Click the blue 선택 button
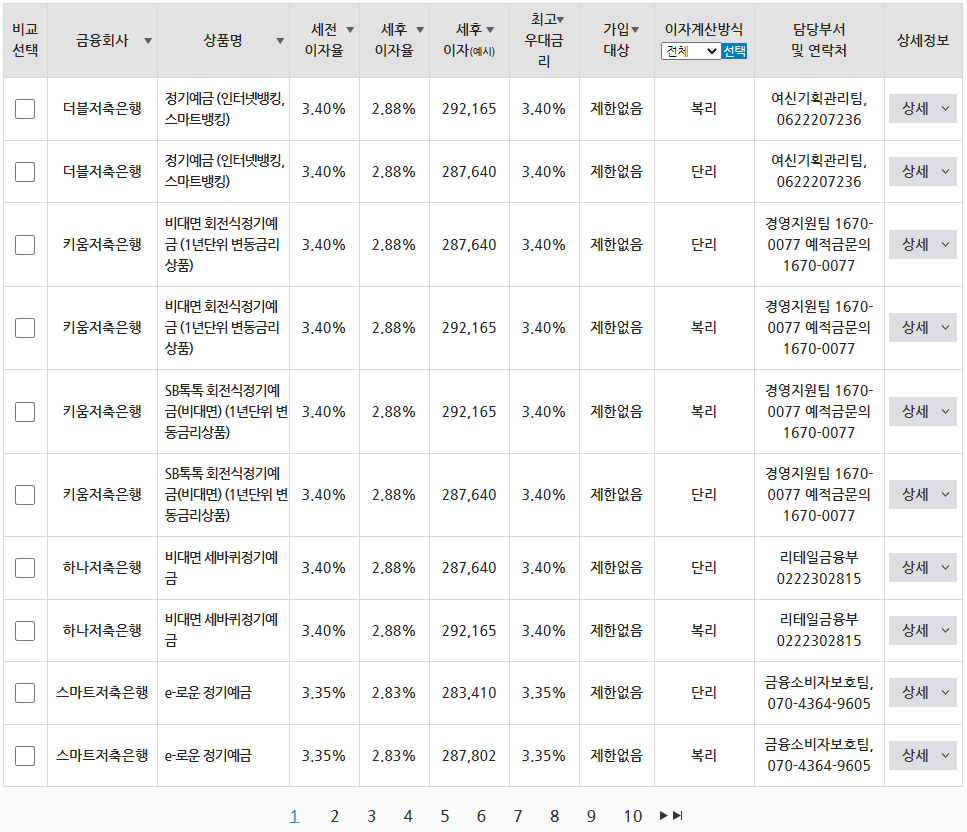 point(734,51)
